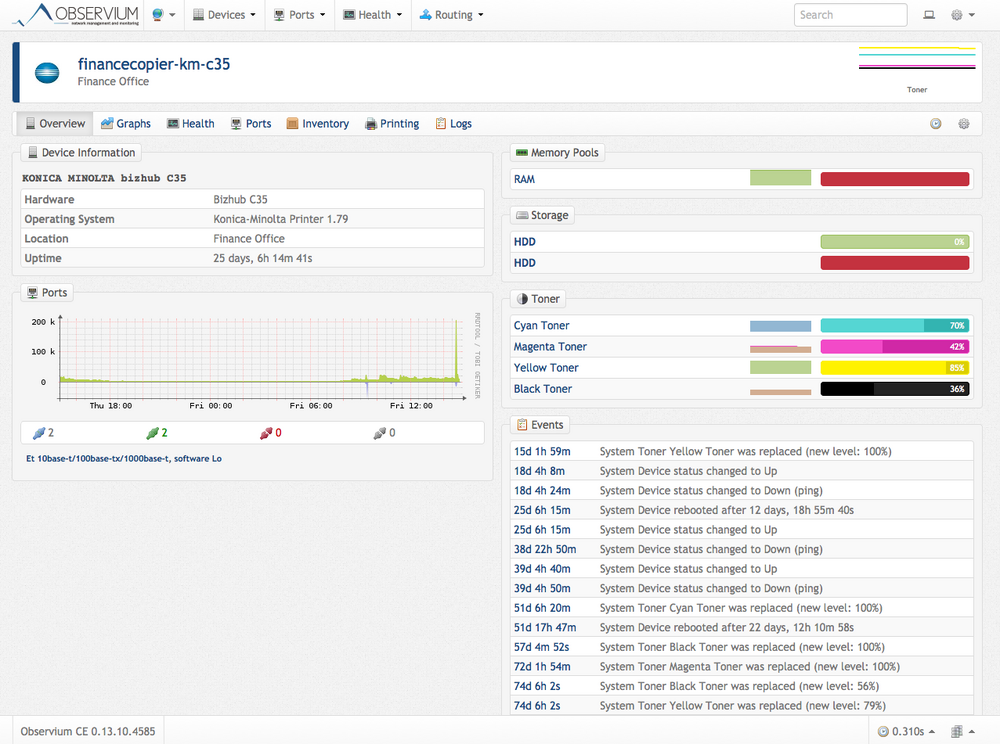Open the Devices dropdown menu
1000x744 pixels.
[224, 15]
